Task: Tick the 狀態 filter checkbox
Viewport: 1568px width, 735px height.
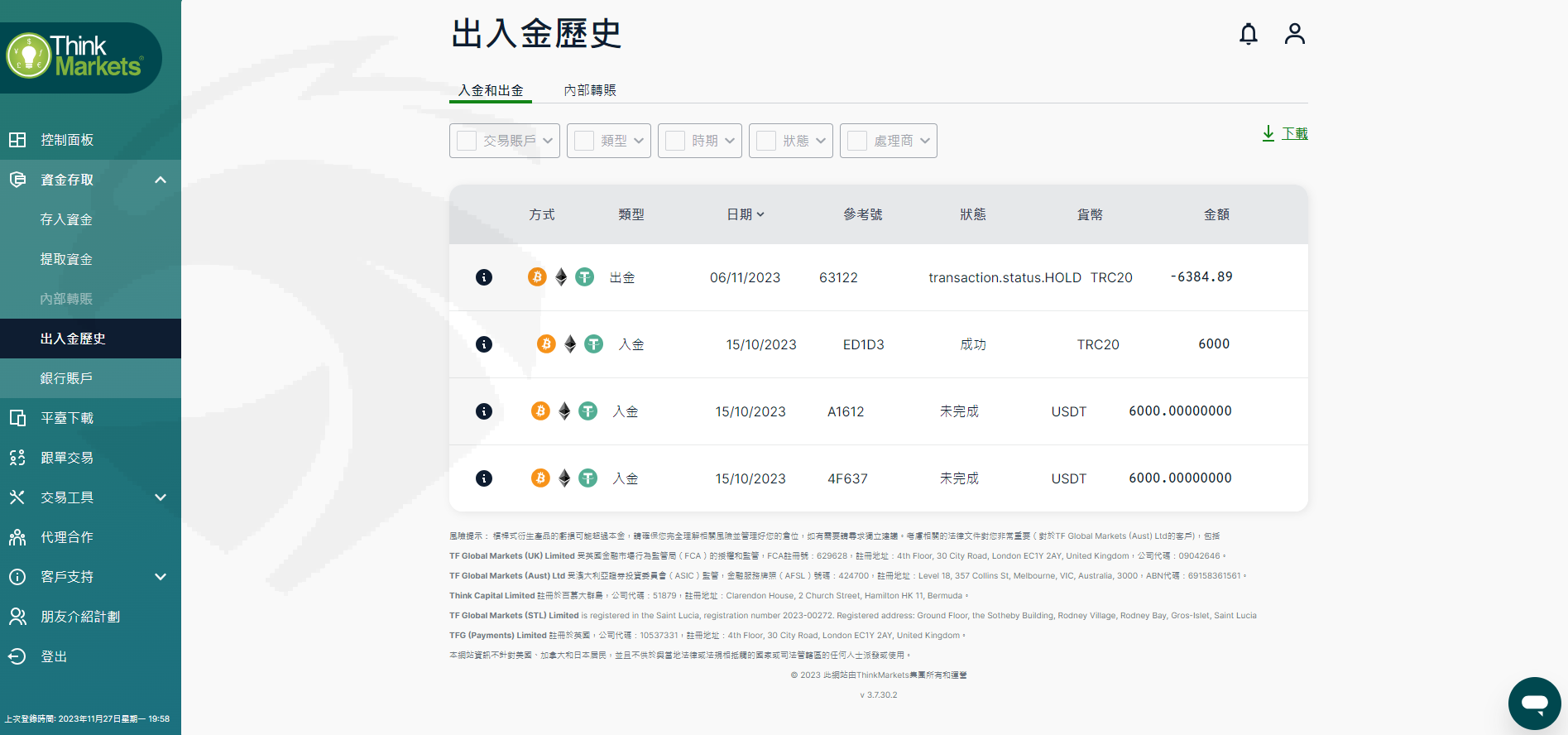Action: 766,141
